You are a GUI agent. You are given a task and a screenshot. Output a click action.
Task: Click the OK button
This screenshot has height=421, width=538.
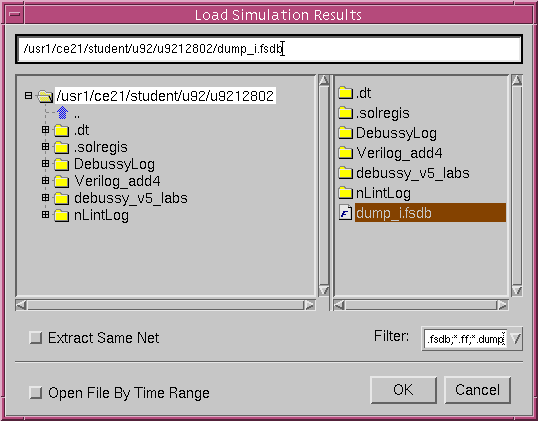[x=404, y=390]
